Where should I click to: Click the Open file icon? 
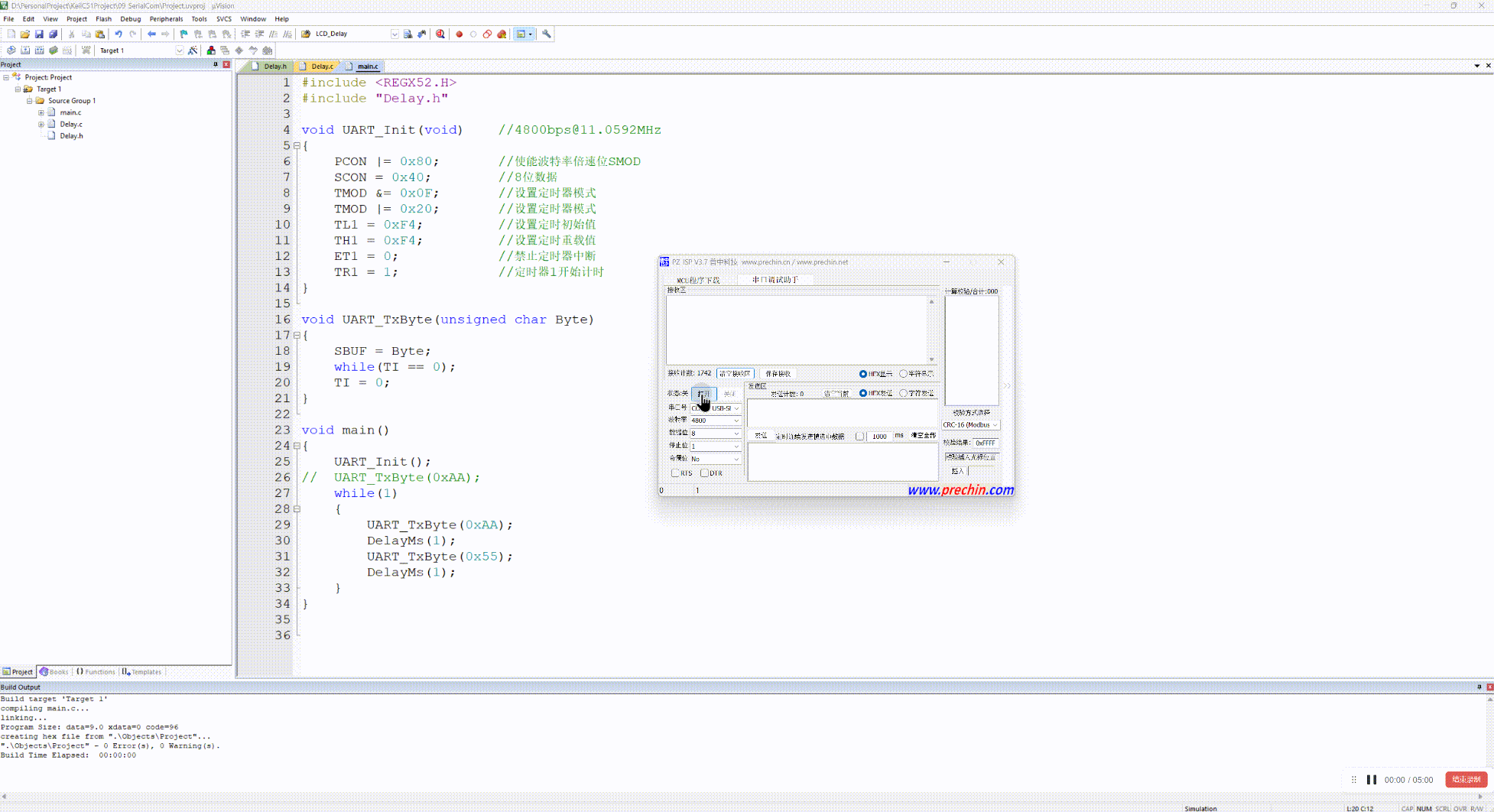[x=25, y=34]
